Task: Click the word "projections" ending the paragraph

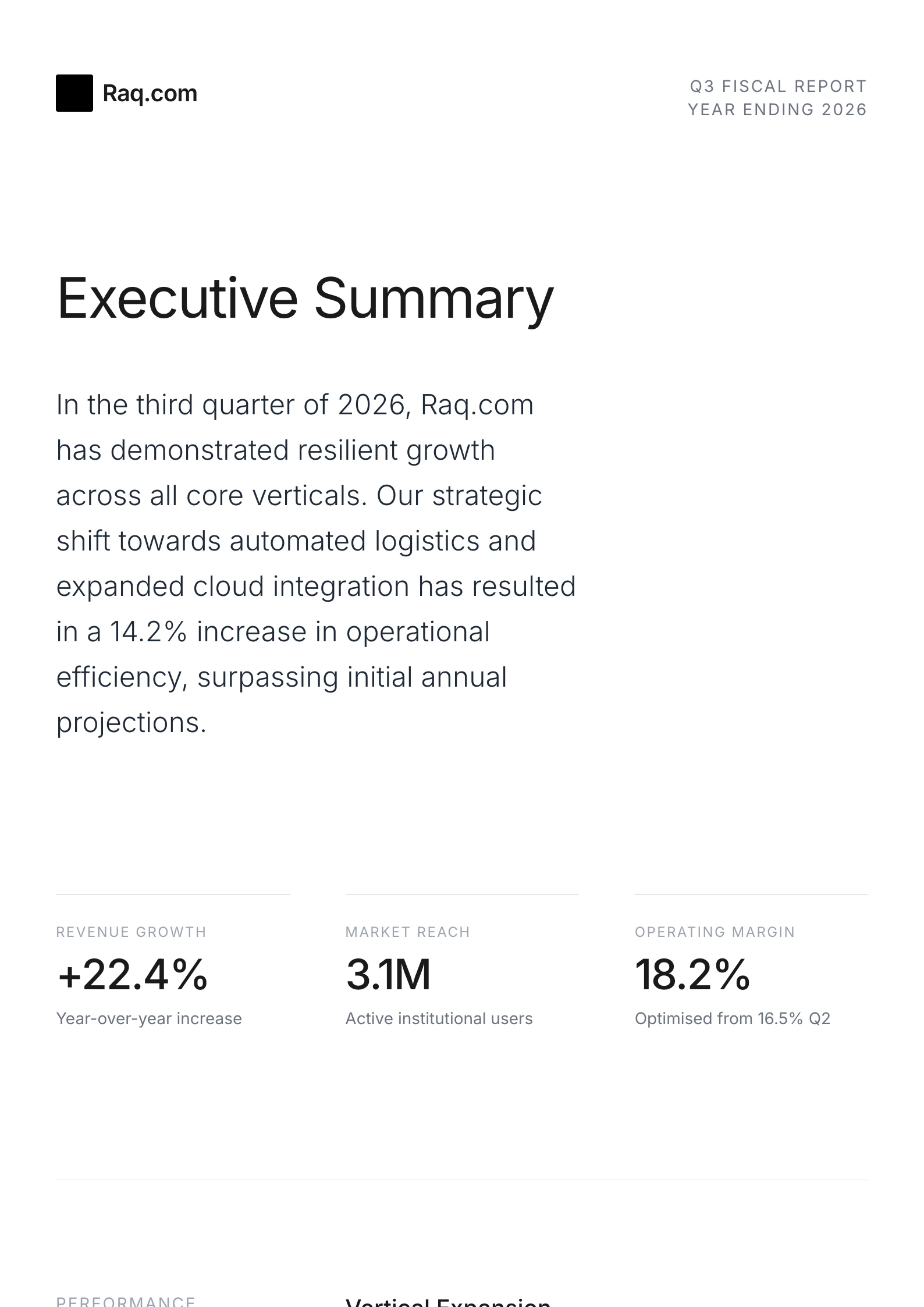Action: (x=129, y=723)
